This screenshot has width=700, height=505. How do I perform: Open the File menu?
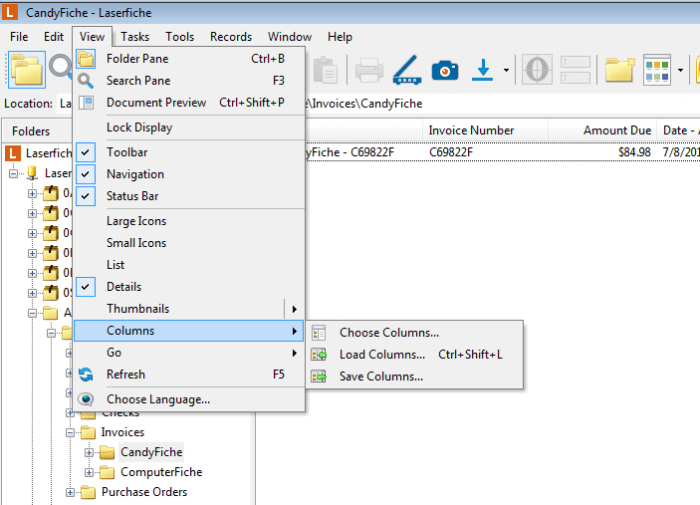[x=19, y=37]
